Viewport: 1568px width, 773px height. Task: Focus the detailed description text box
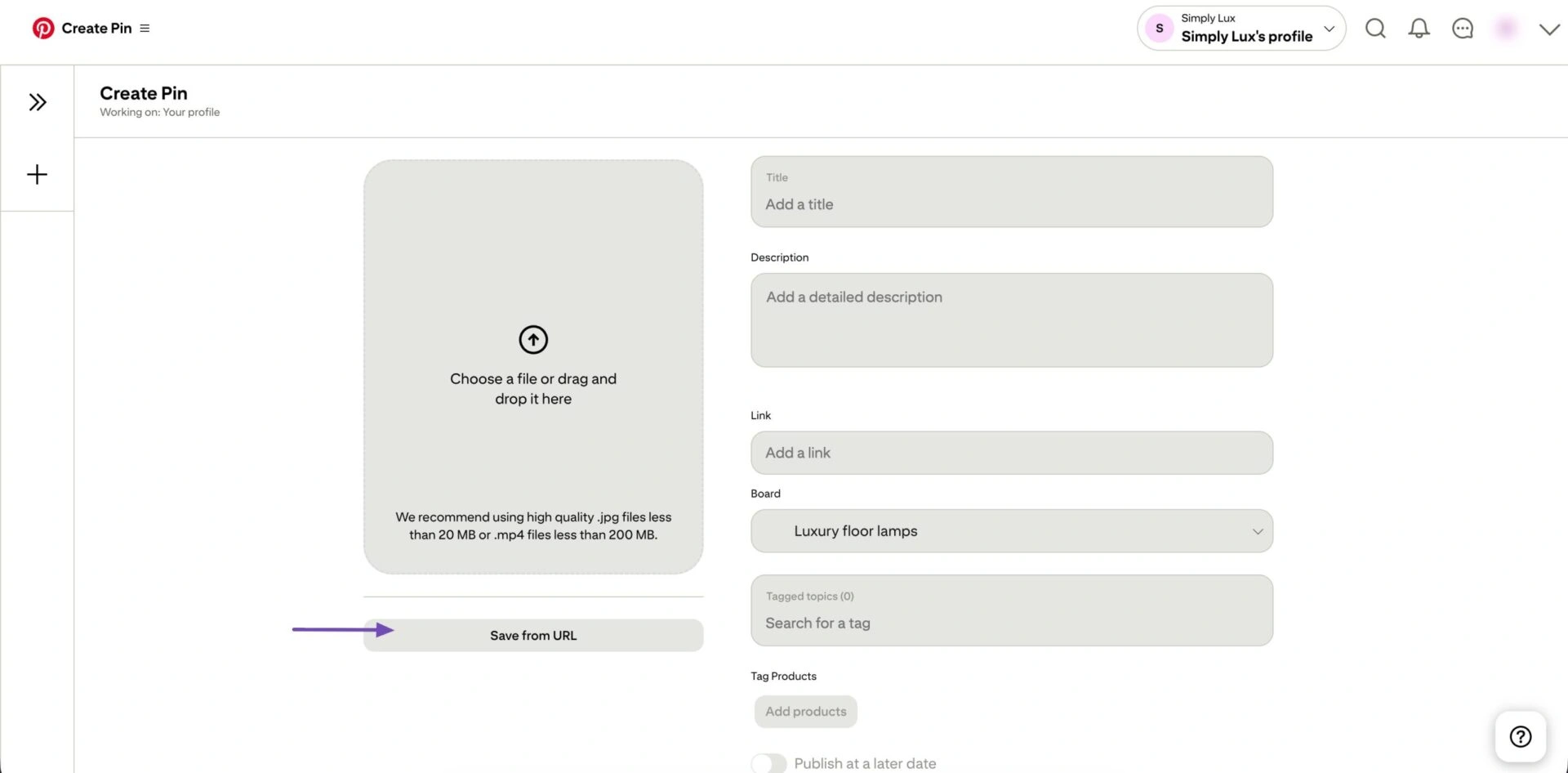[x=1011, y=320]
